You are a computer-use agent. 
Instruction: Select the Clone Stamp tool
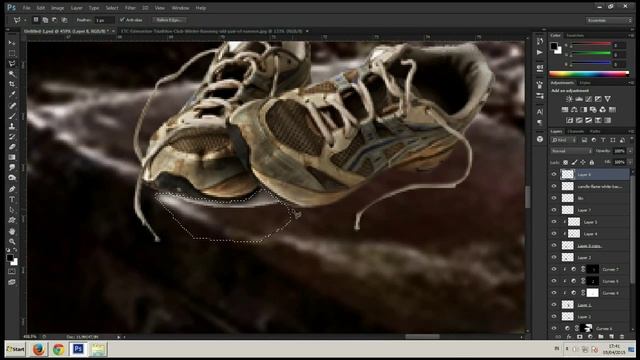point(12,126)
